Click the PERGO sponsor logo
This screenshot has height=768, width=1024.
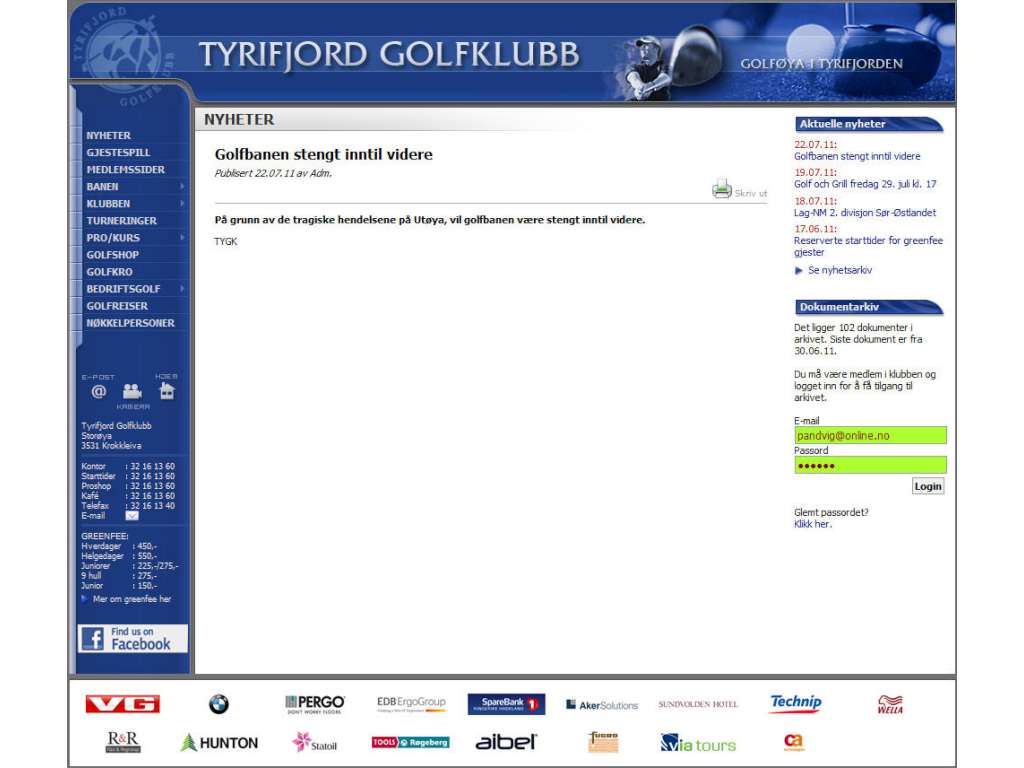(315, 704)
